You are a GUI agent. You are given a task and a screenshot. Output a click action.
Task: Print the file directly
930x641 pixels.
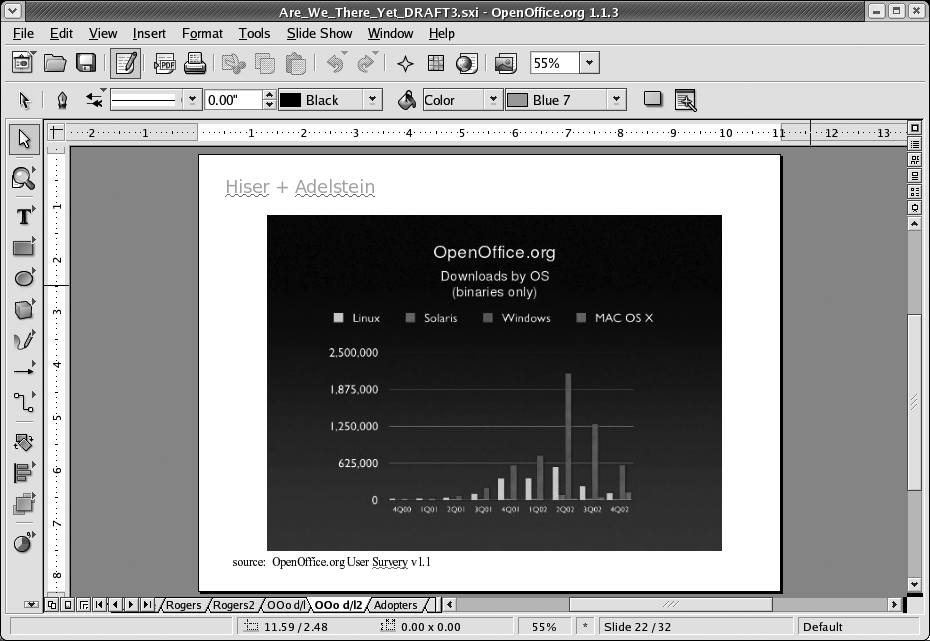195,63
